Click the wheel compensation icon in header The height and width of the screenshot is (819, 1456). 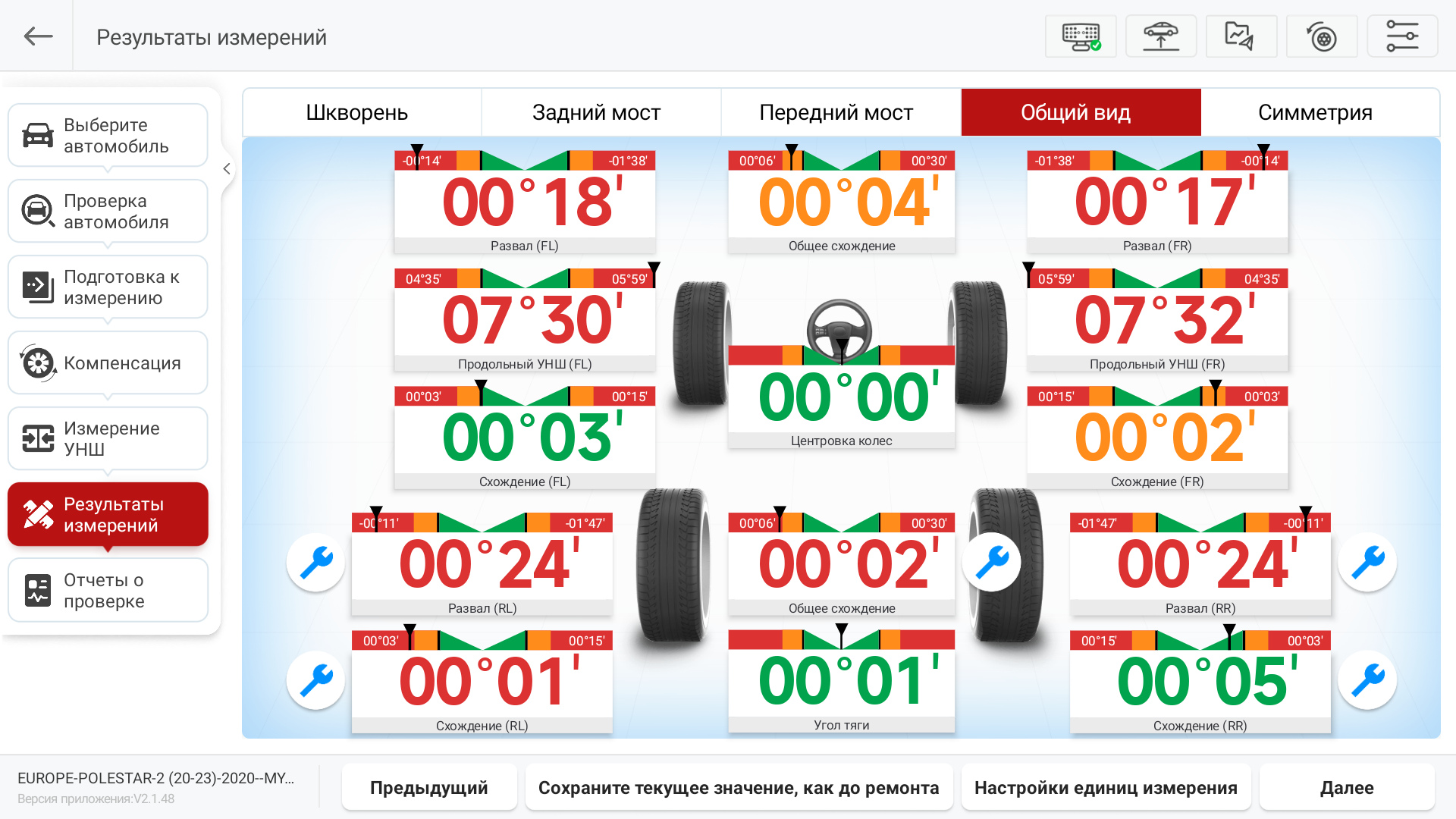(1322, 36)
